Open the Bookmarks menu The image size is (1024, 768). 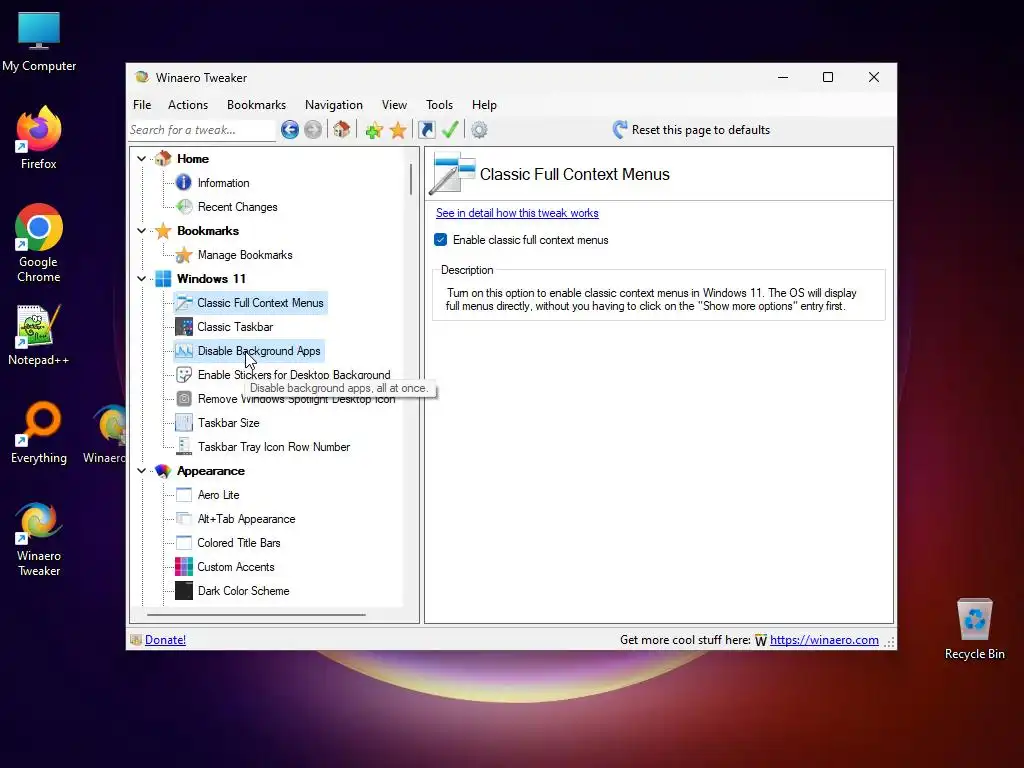256,104
